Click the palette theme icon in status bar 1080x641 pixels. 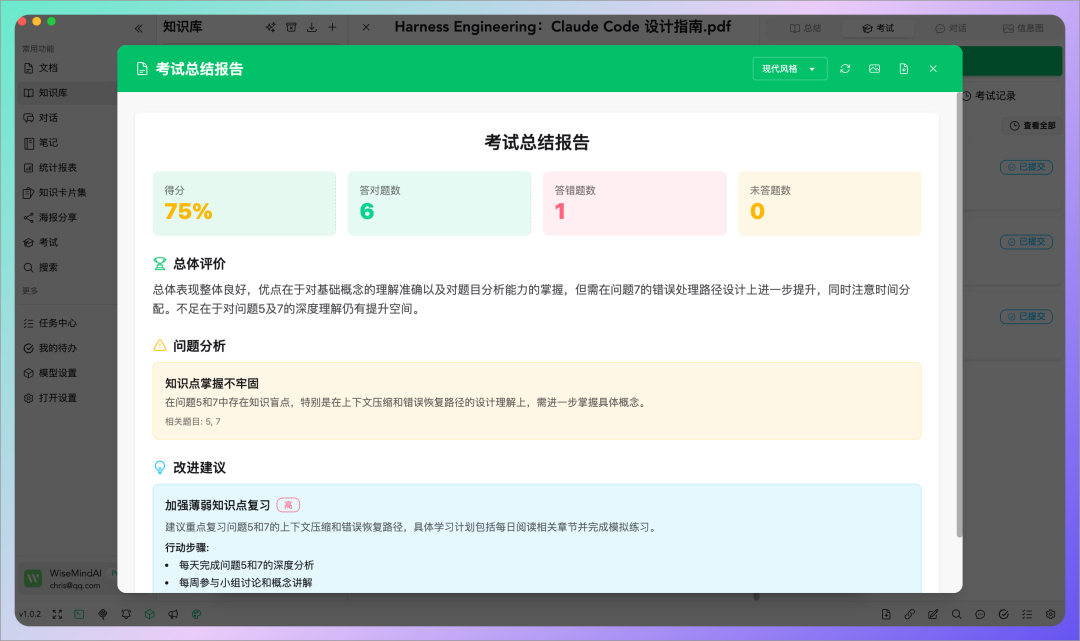tap(196, 614)
